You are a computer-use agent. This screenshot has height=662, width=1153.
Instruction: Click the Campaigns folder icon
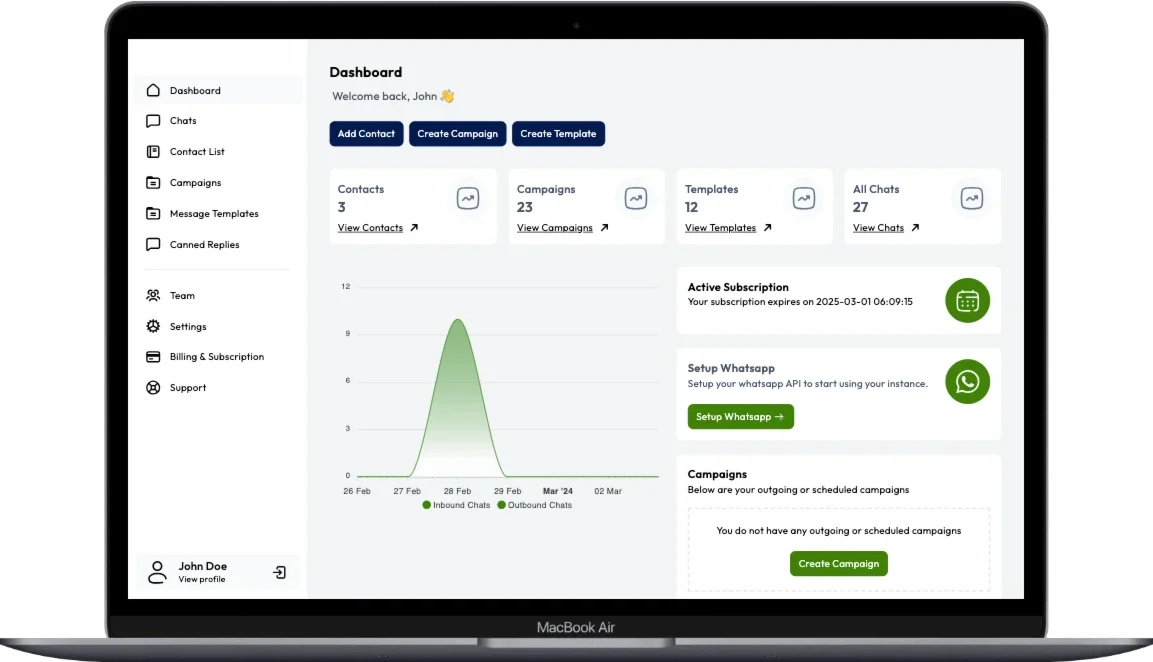[153, 182]
